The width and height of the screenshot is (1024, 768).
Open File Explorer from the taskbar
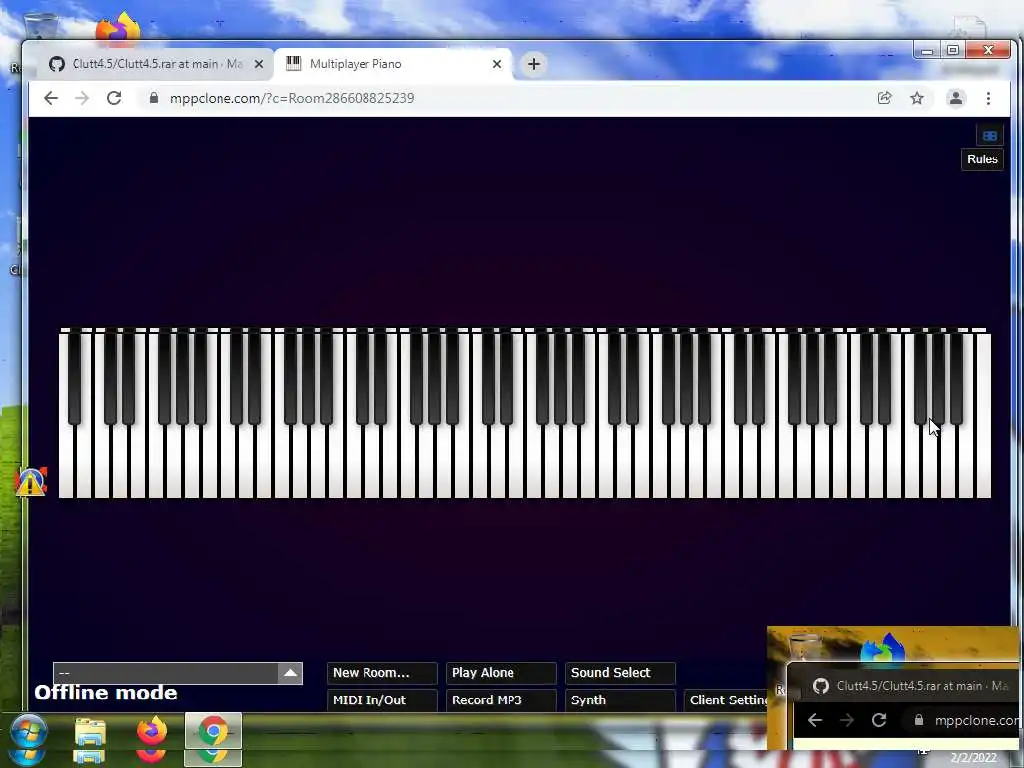click(89, 732)
